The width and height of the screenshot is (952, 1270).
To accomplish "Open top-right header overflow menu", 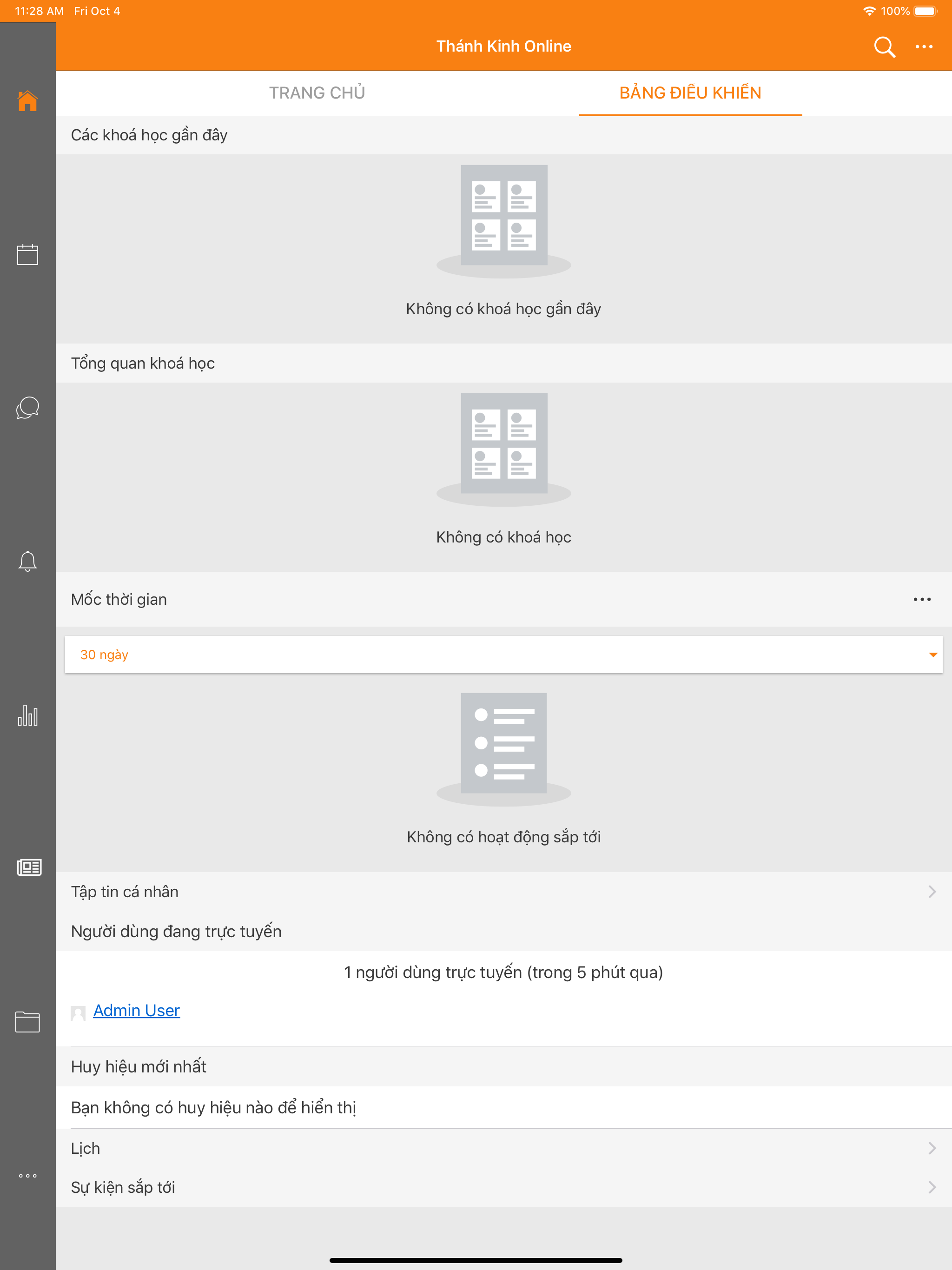I will [924, 46].
